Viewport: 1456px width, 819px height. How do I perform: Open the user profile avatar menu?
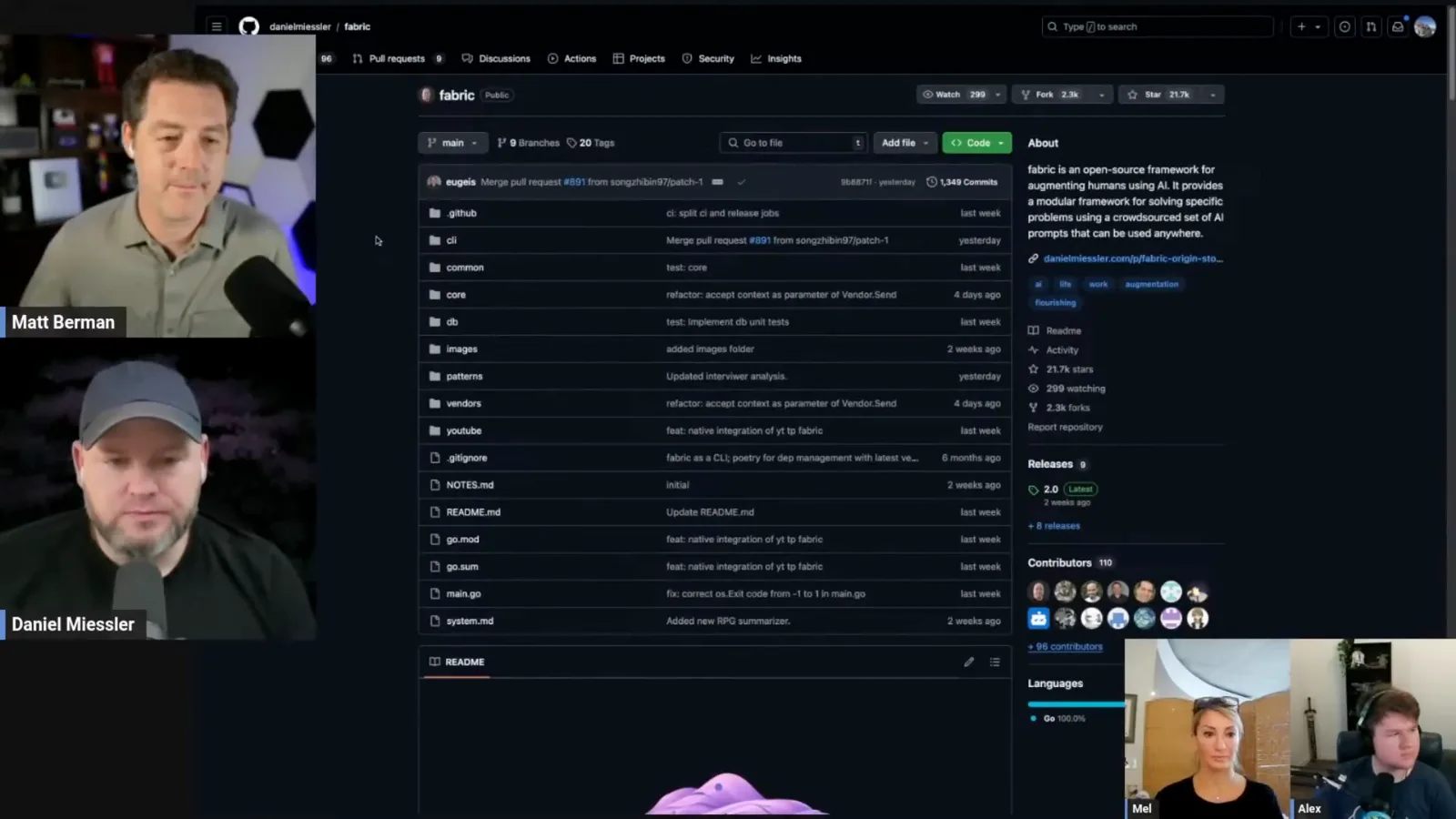pos(1425,26)
